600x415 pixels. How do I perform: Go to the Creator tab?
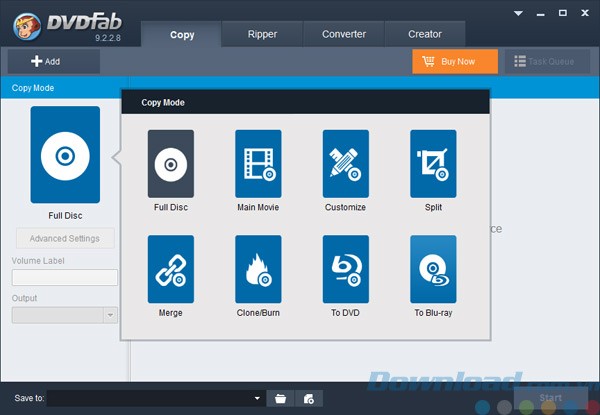pyautogui.click(x=424, y=34)
